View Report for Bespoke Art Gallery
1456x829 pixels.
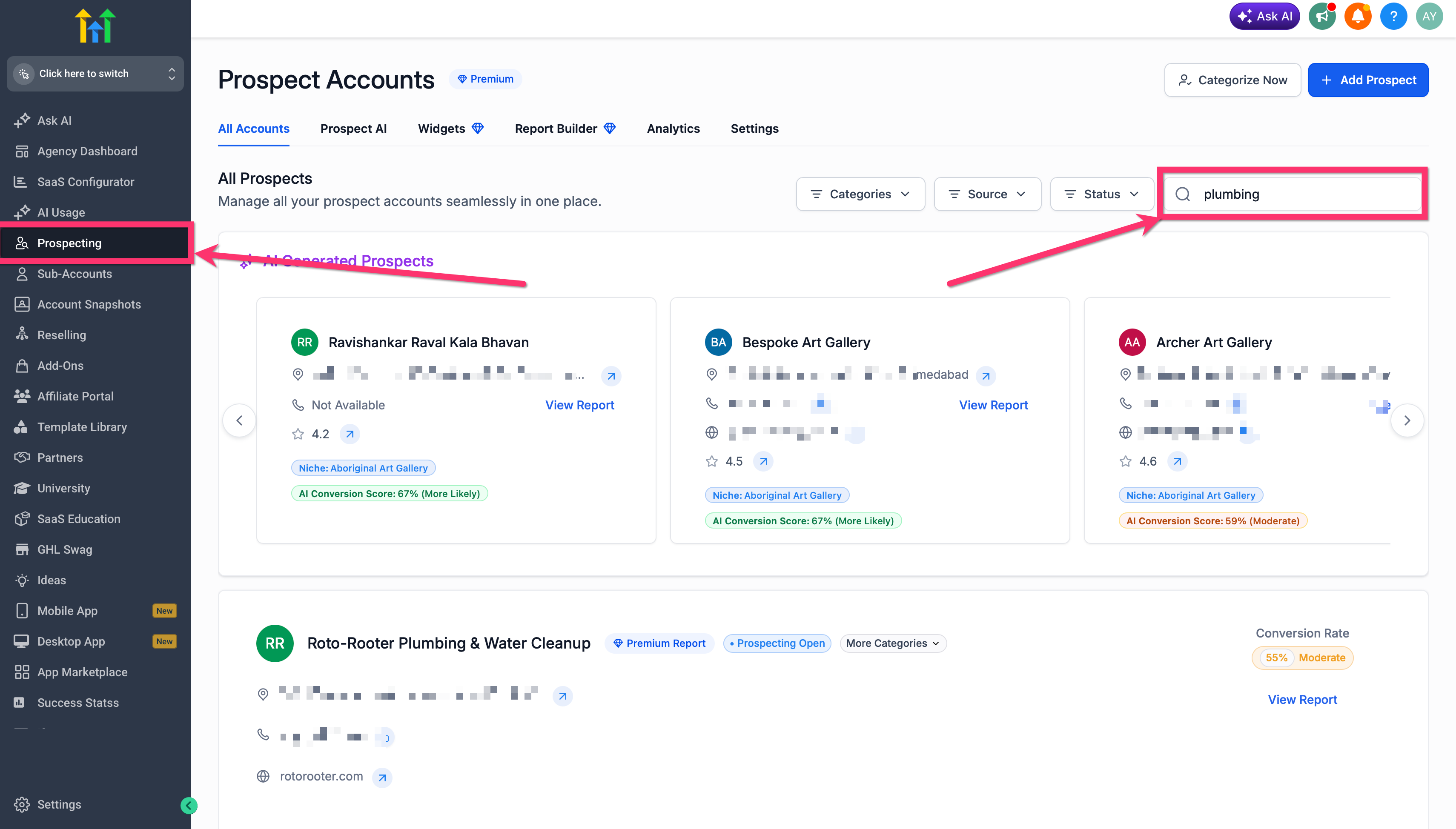pyautogui.click(x=993, y=405)
